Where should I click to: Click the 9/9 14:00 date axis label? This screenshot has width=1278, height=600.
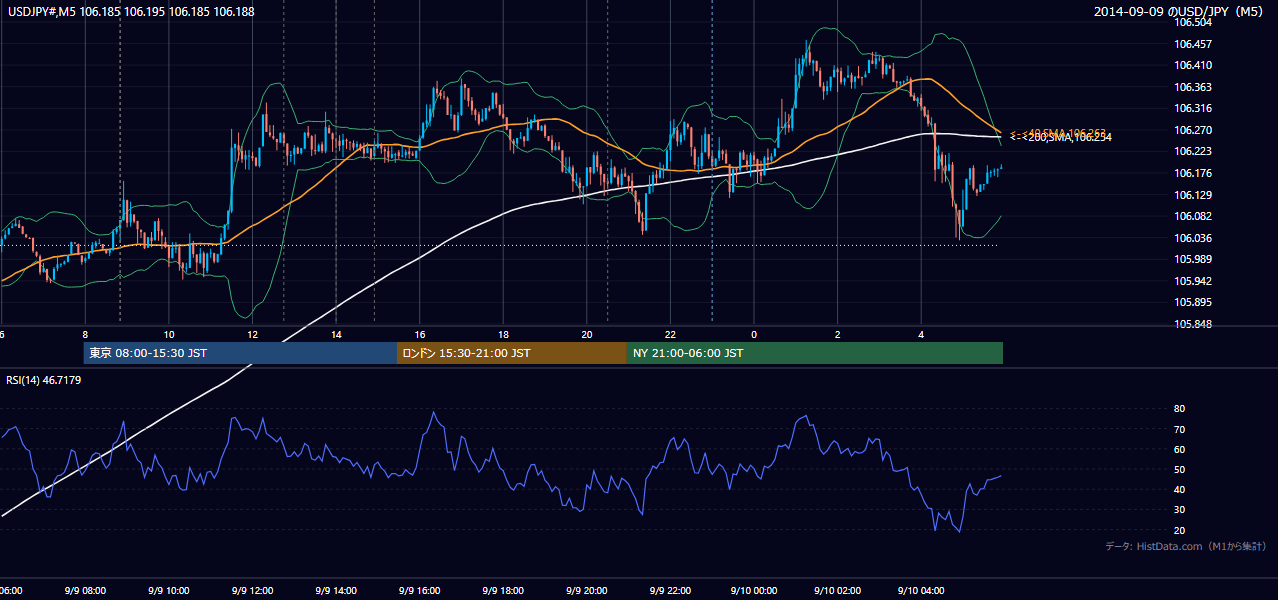pos(335,590)
